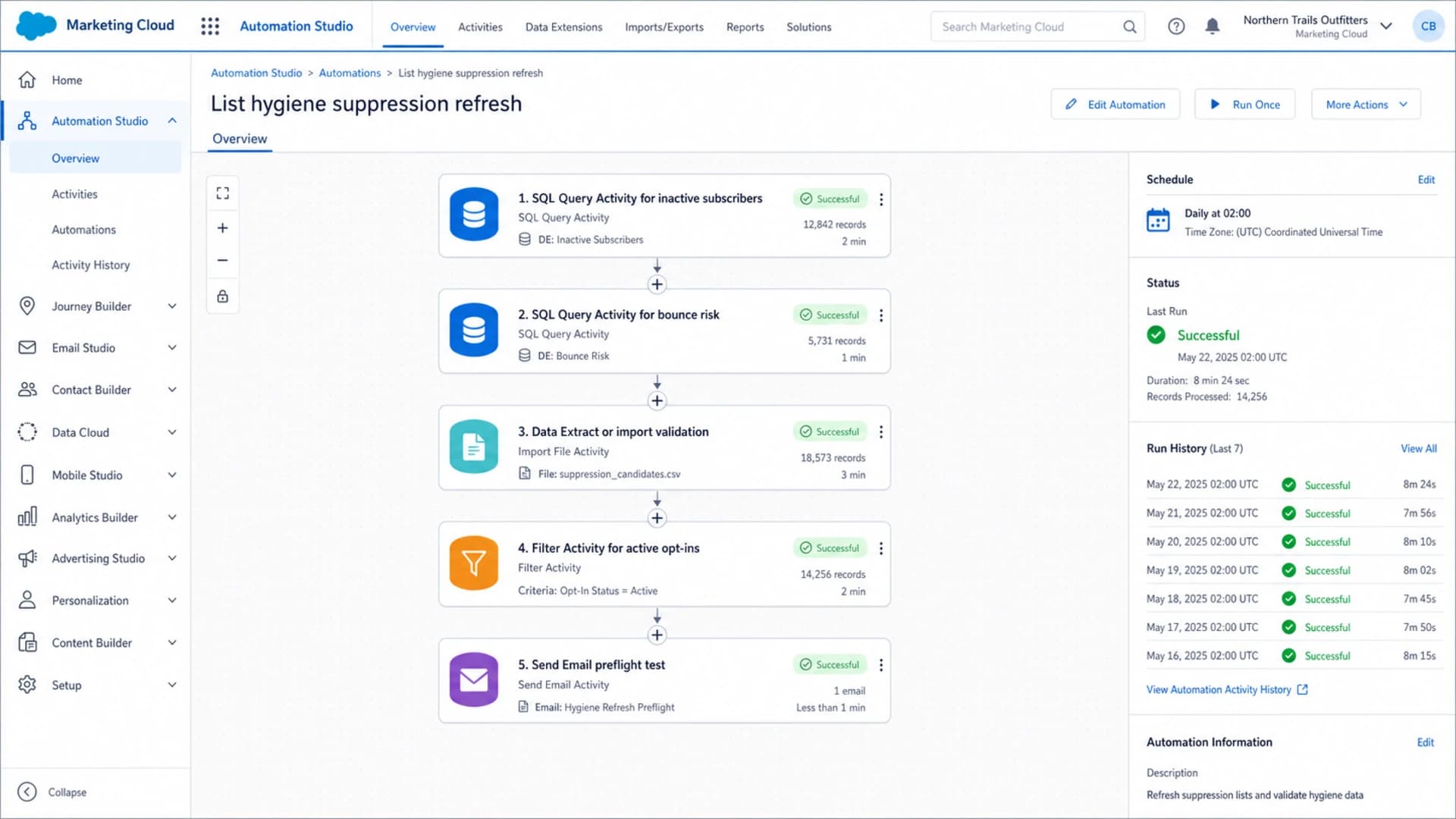Add activity after Filter Activity step
The height and width of the screenshot is (819, 1456).
657,635
